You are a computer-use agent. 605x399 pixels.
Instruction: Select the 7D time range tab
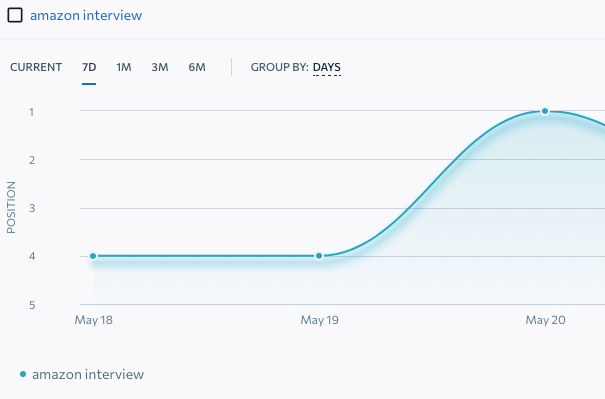pos(89,67)
